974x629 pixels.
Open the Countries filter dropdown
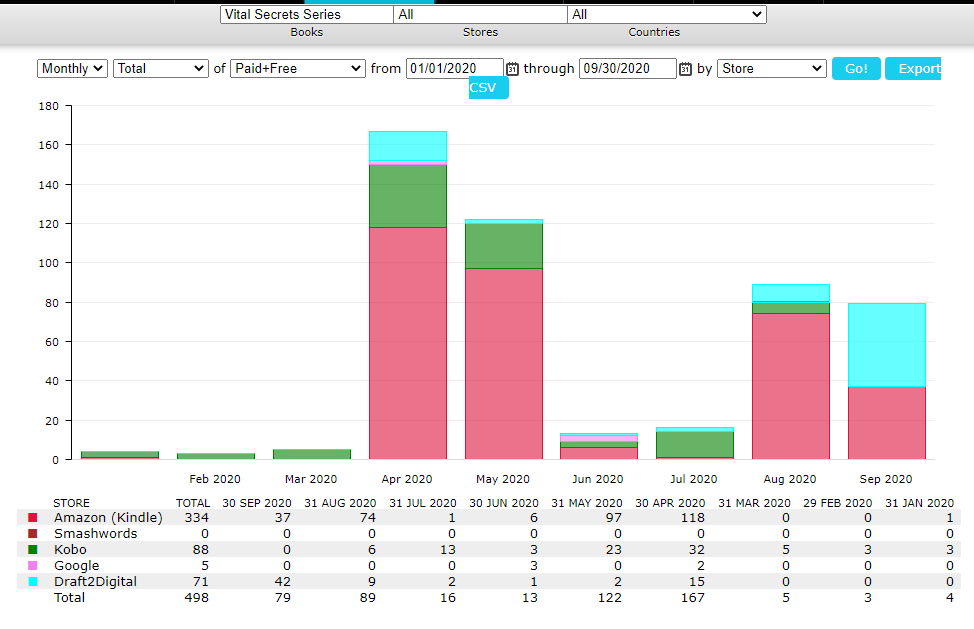(666, 15)
